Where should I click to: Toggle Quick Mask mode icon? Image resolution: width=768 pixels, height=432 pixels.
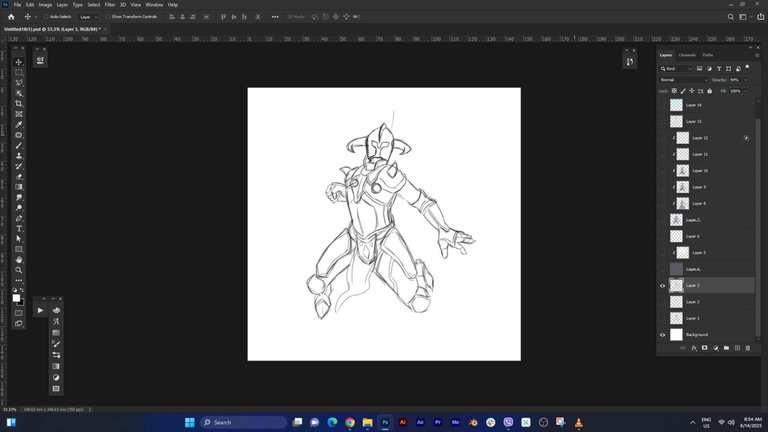click(x=19, y=313)
